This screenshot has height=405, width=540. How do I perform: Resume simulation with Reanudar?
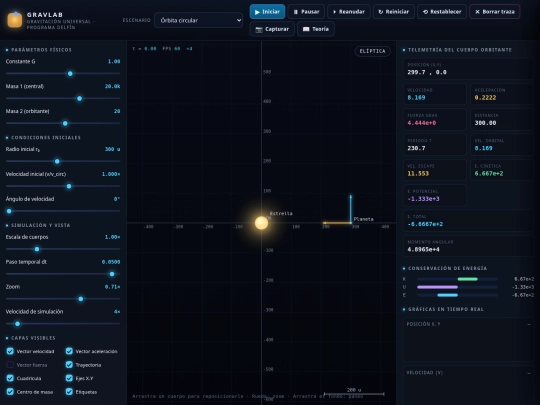click(349, 12)
